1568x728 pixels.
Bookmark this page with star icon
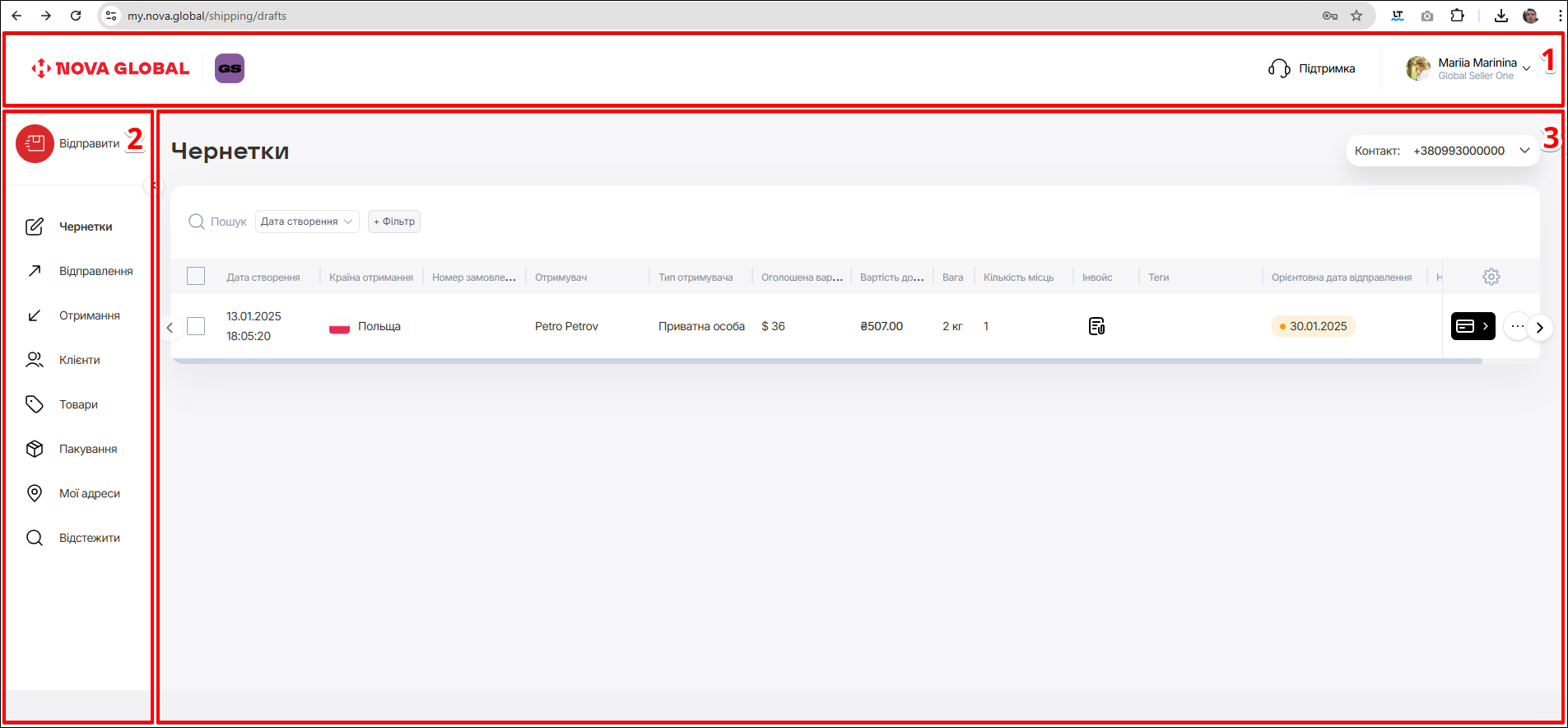pos(1356,16)
